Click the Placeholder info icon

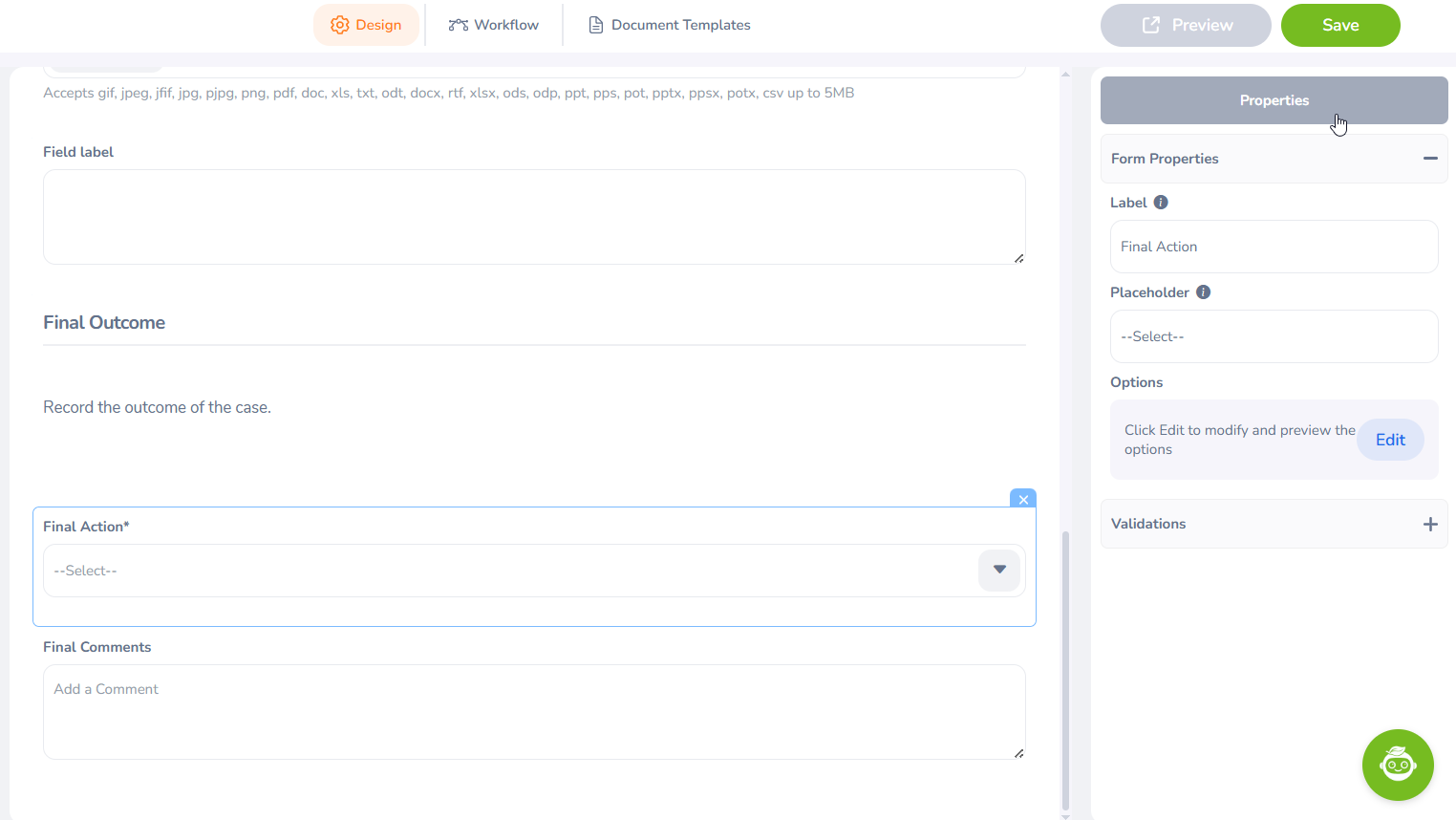click(x=1203, y=292)
